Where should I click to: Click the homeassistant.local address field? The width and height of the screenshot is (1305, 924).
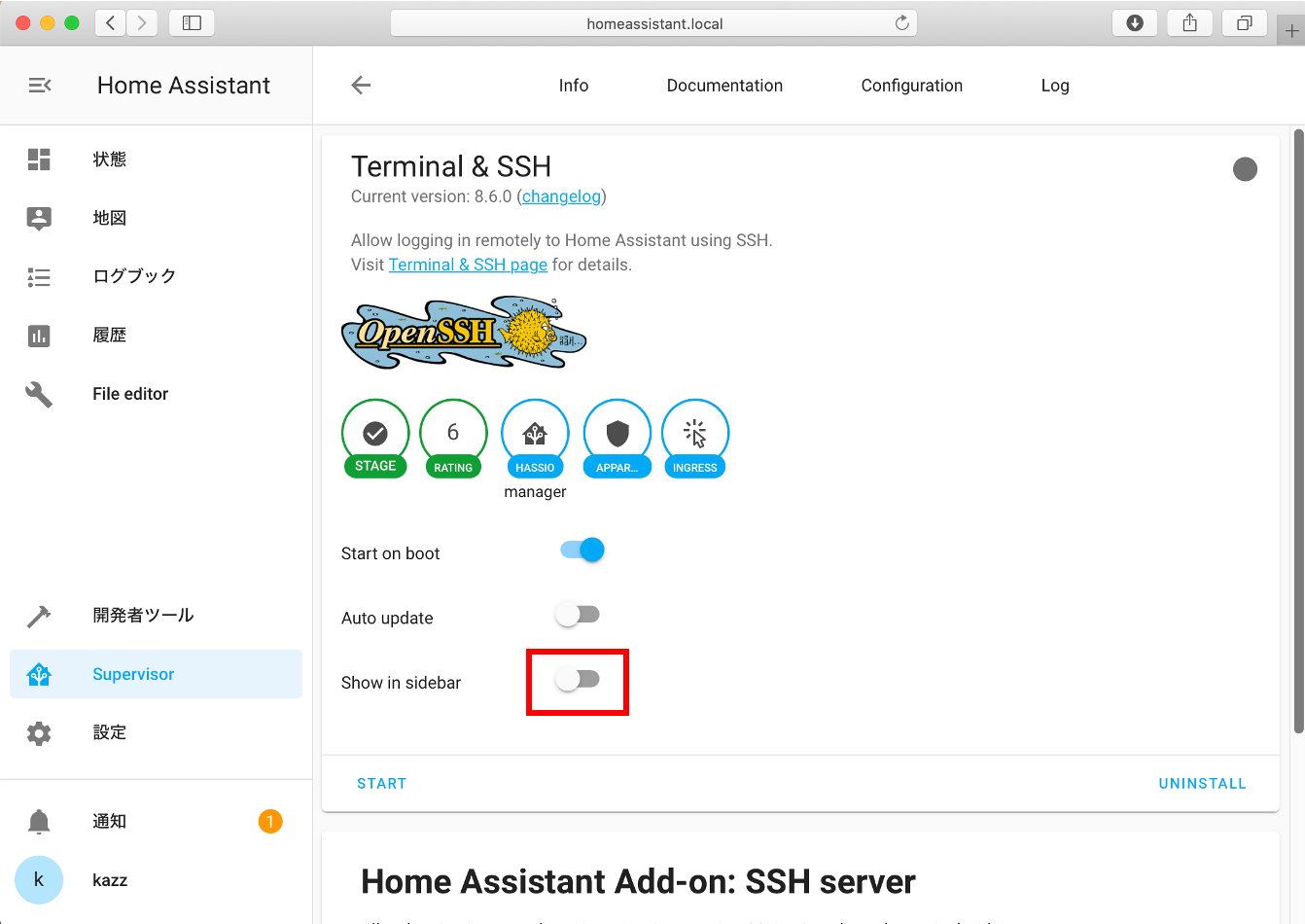(x=653, y=23)
